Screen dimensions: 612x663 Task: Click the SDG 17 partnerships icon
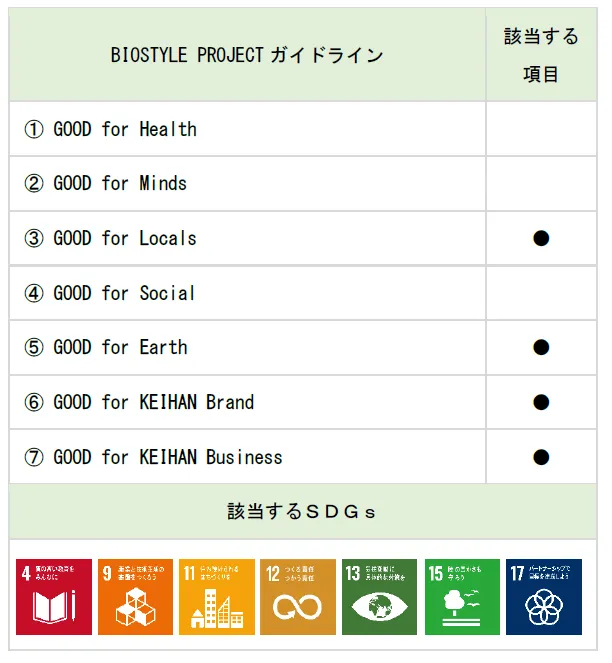(x=544, y=597)
